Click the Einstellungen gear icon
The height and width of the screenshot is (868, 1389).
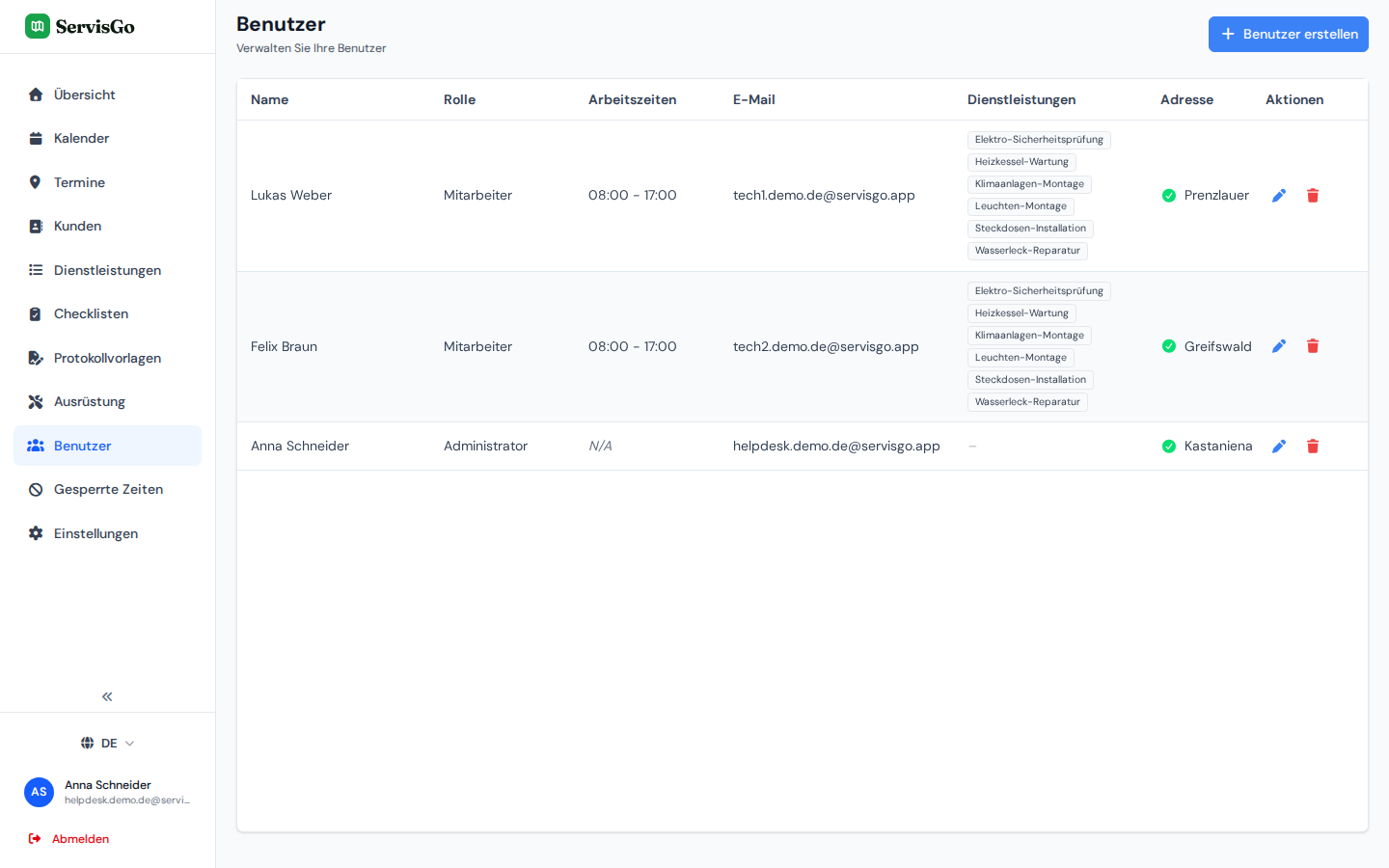pyautogui.click(x=36, y=533)
